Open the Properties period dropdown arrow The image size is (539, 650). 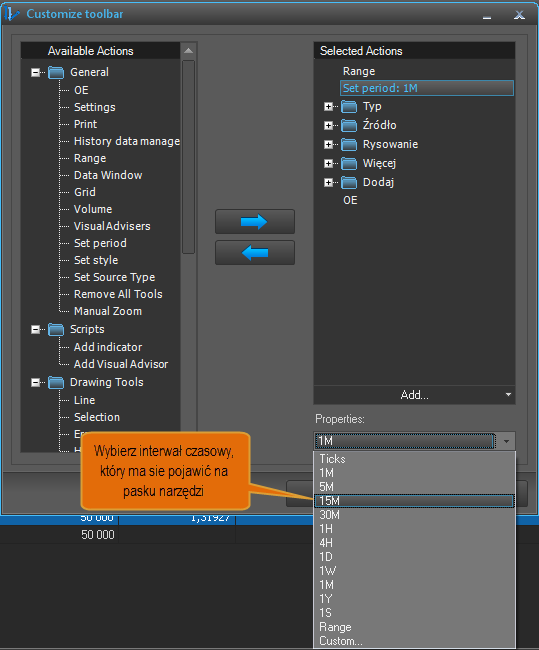tap(506, 441)
